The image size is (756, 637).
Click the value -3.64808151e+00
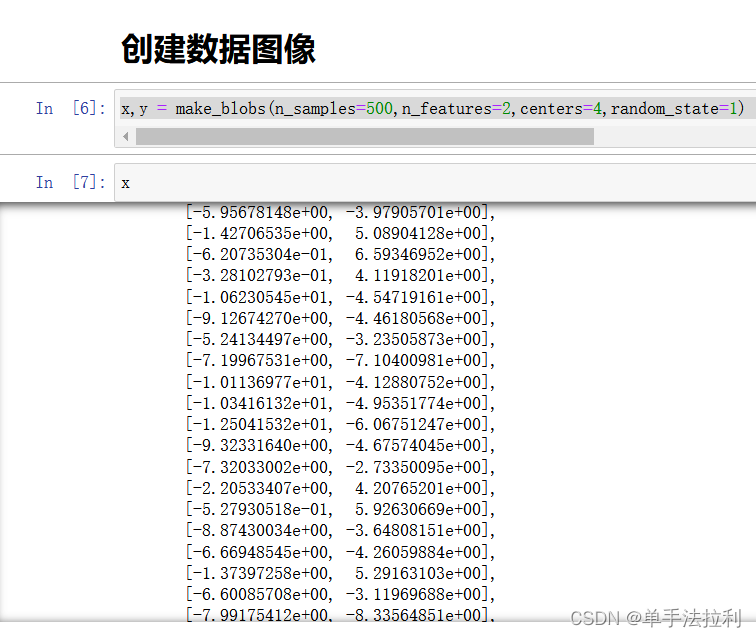pyautogui.click(x=414, y=530)
